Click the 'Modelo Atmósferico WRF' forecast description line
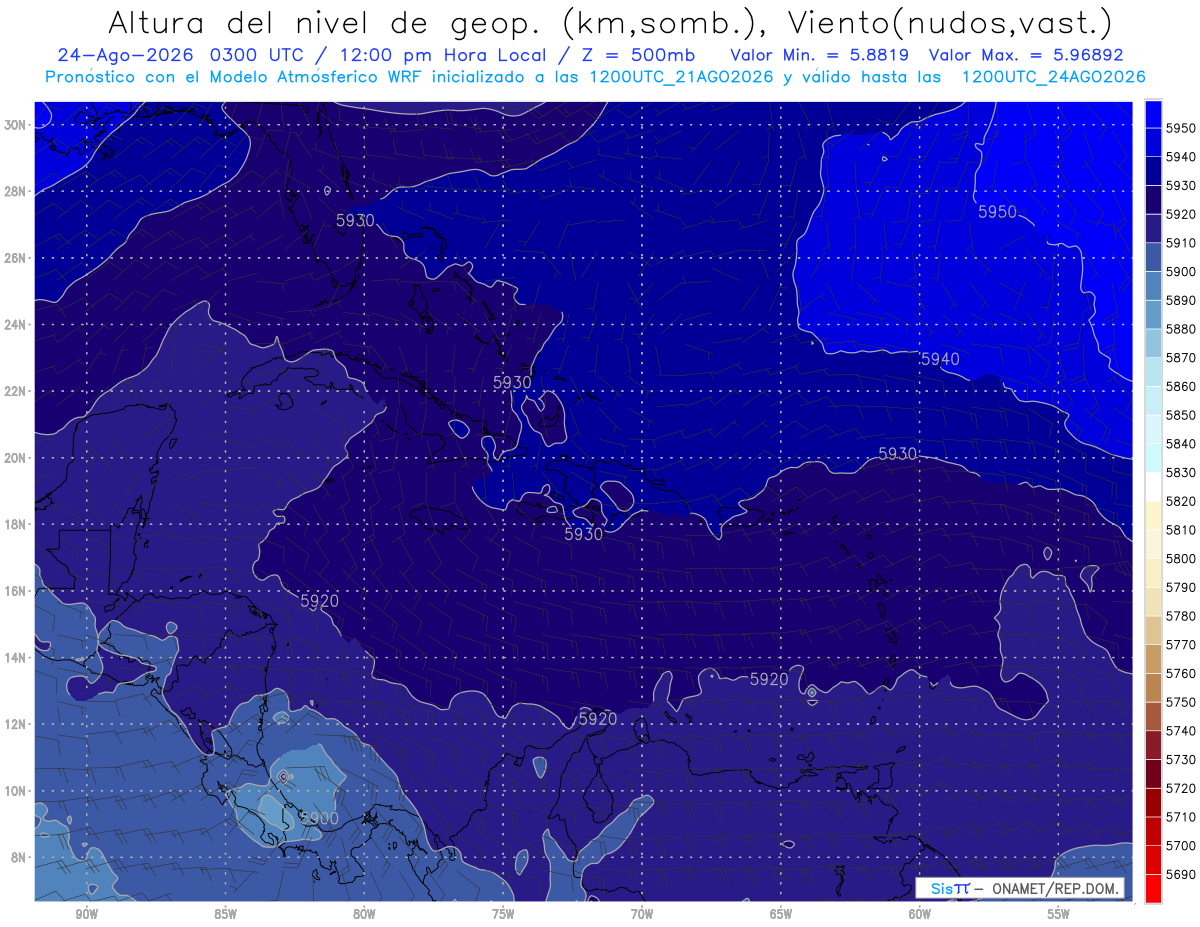The width and height of the screenshot is (1200, 927). tap(595, 76)
